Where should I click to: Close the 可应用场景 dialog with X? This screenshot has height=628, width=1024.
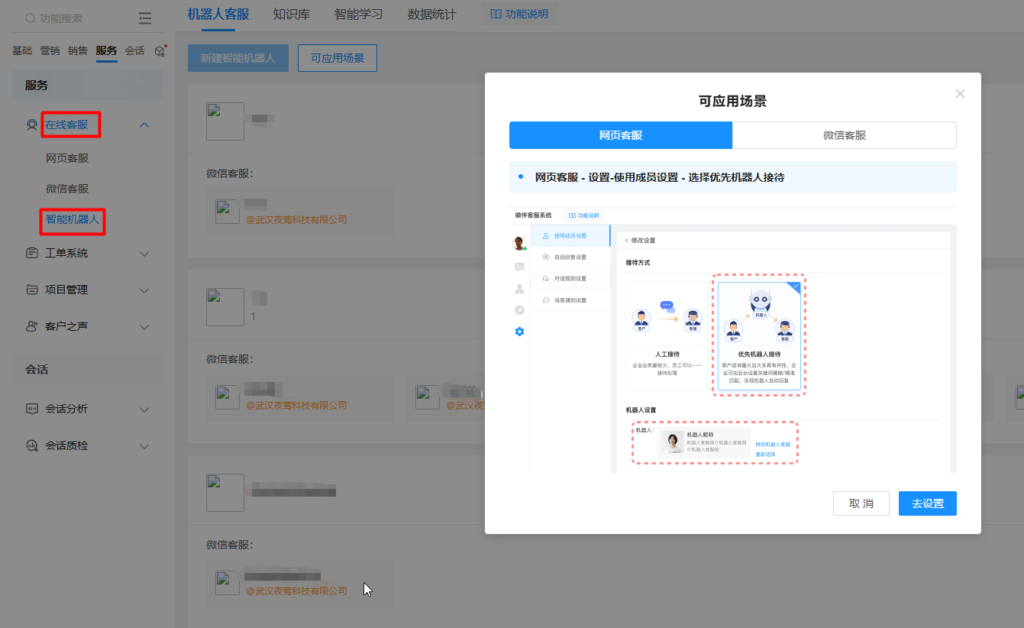(960, 93)
